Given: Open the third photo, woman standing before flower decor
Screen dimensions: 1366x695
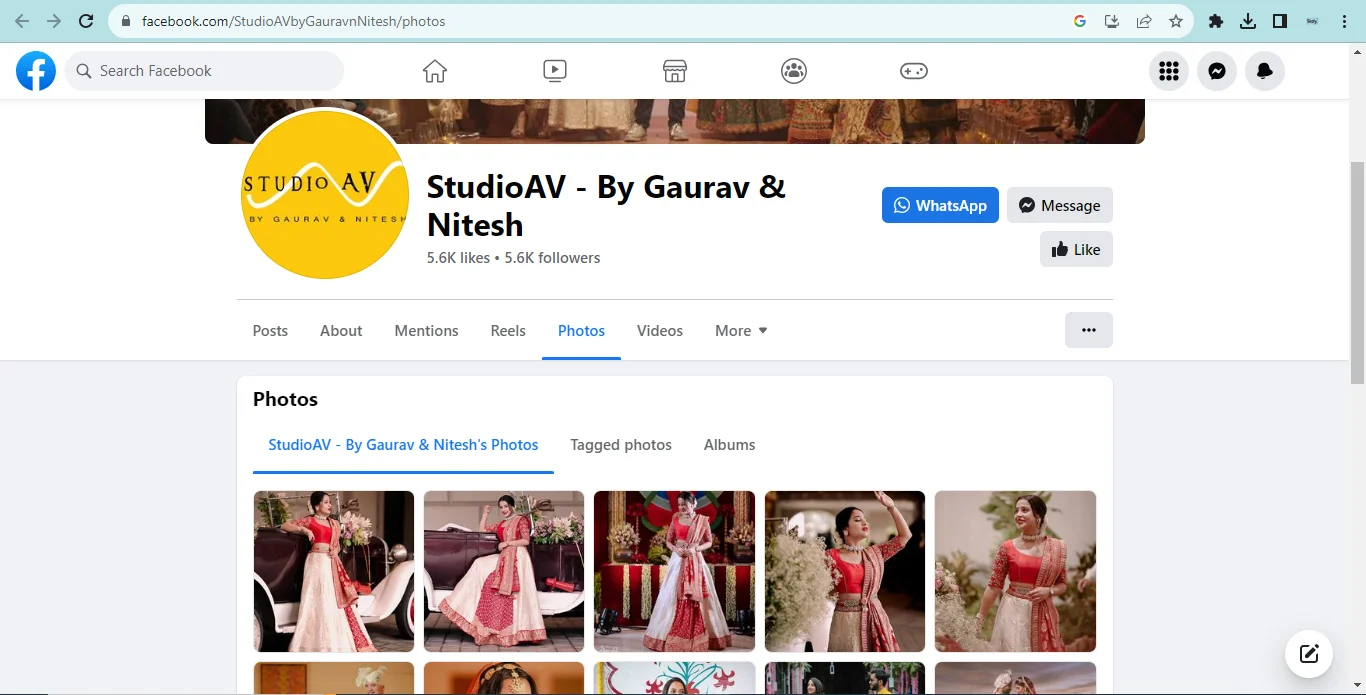Looking at the screenshot, I should point(674,571).
